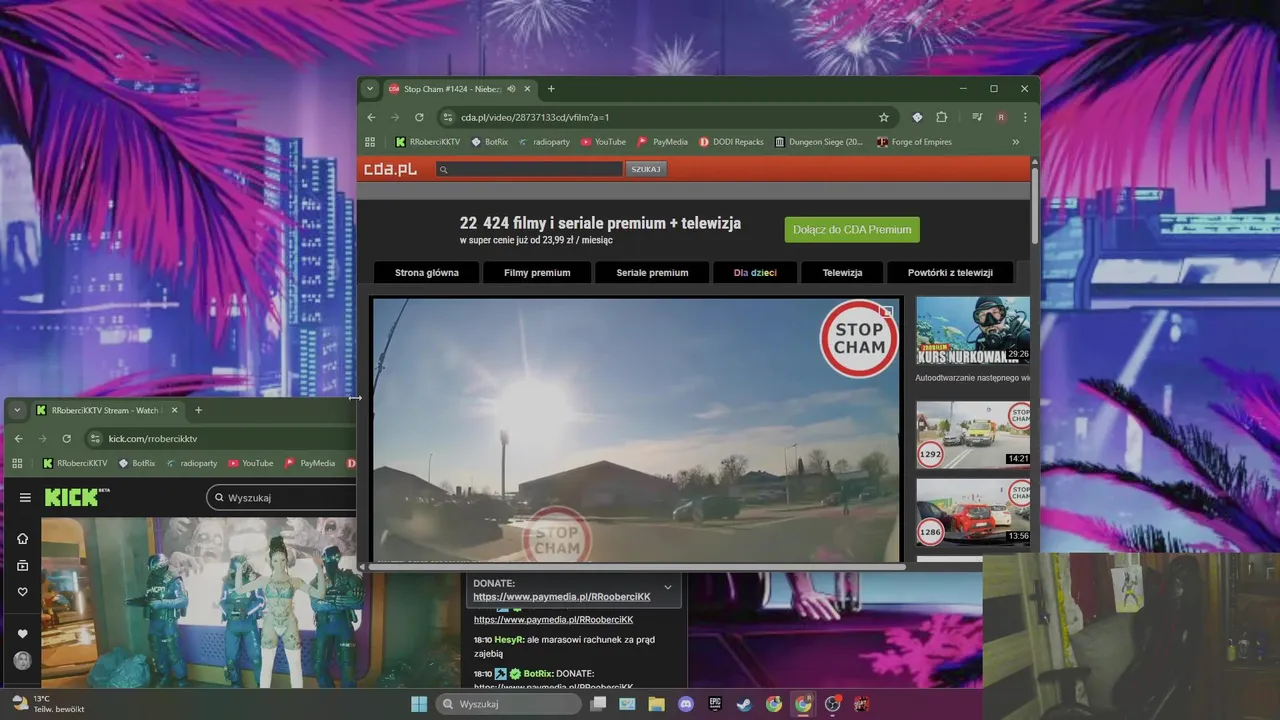Open a new tab in the Kick window
This screenshot has height=720, width=1280.
[x=198, y=410]
